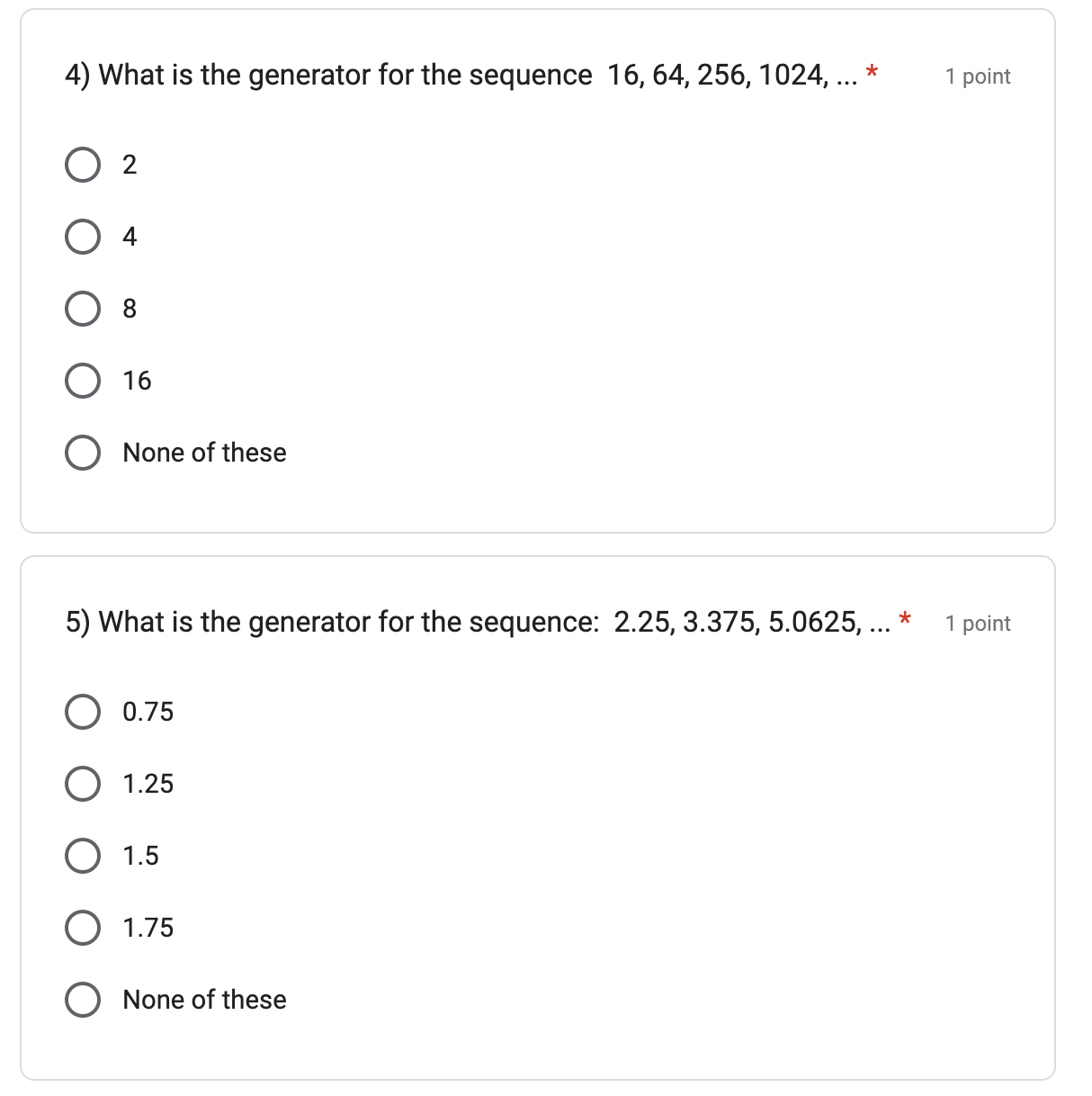Select answer option 4 for question 4

83,236
